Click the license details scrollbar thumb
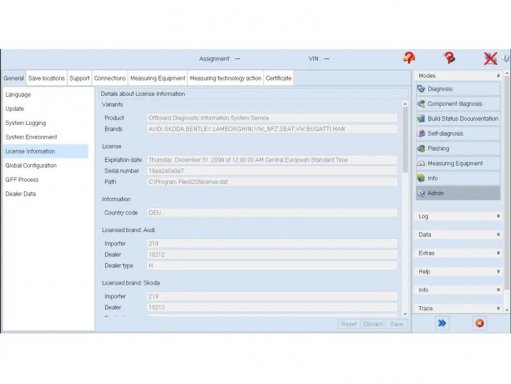511x384 pixels. [405, 140]
